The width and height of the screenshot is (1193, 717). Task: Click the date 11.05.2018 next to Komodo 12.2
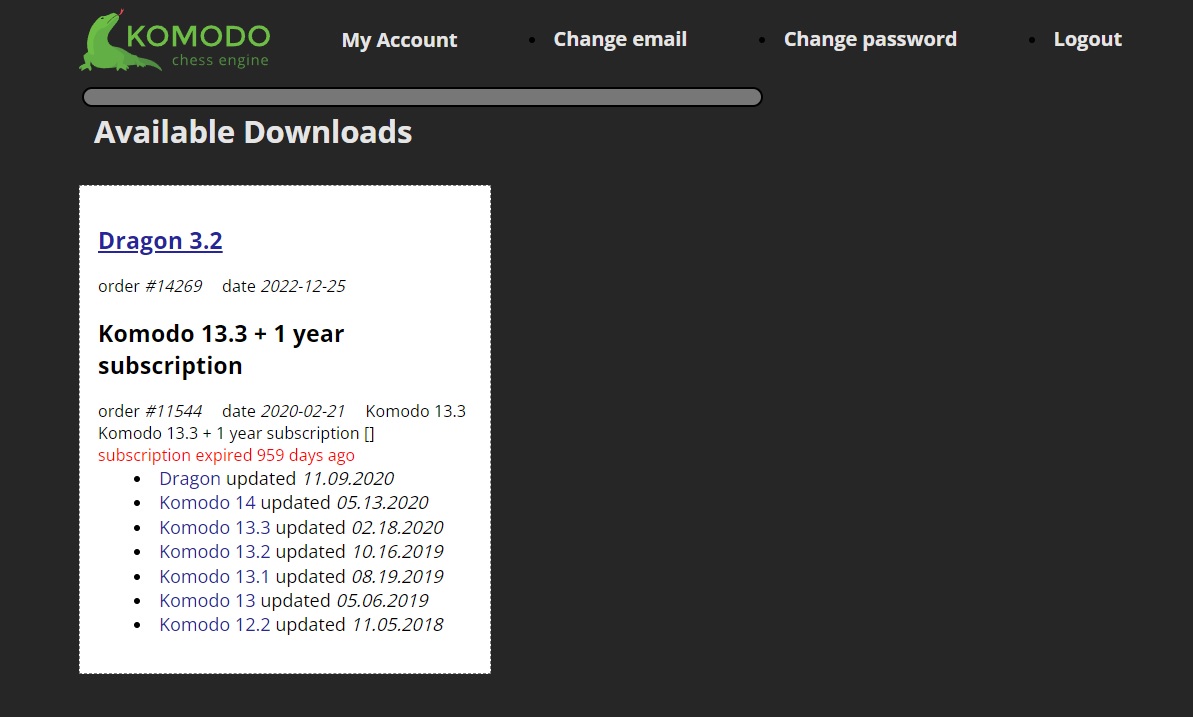(398, 625)
